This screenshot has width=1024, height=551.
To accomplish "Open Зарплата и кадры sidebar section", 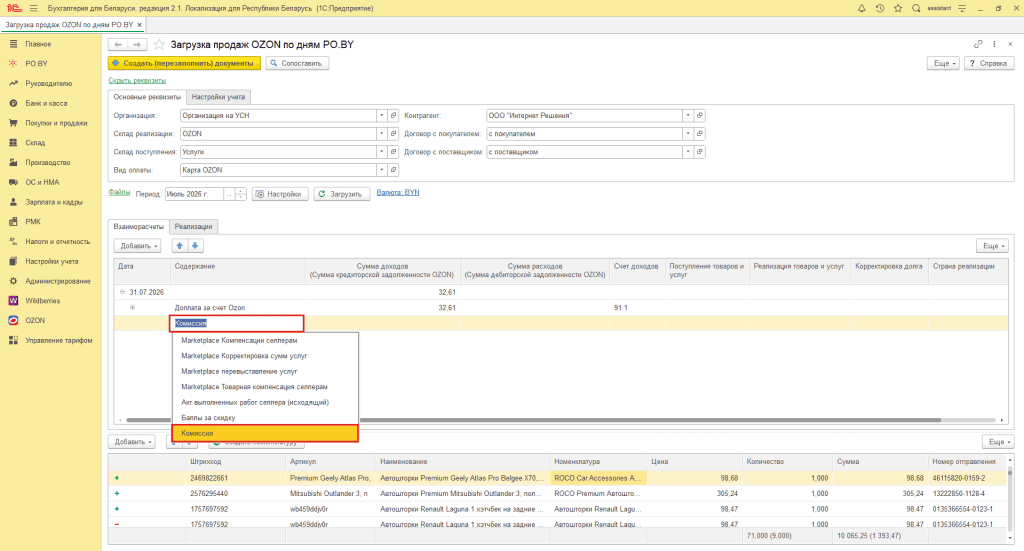I will [54, 202].
